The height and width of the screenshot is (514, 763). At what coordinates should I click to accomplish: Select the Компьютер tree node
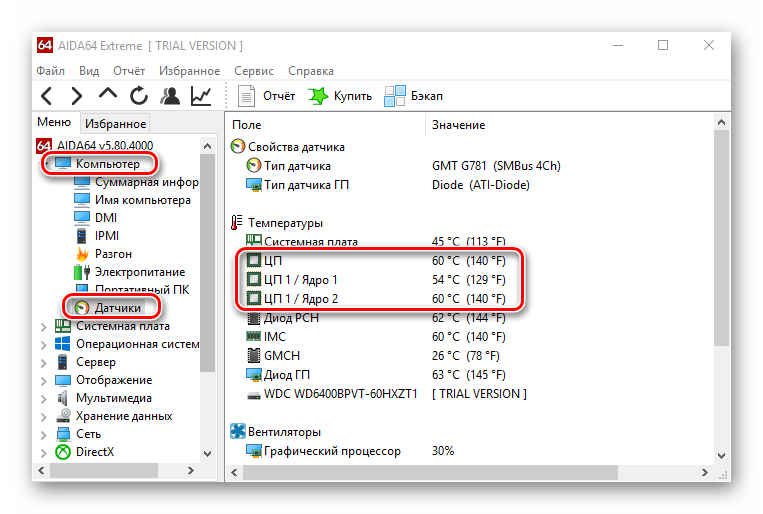98,164
